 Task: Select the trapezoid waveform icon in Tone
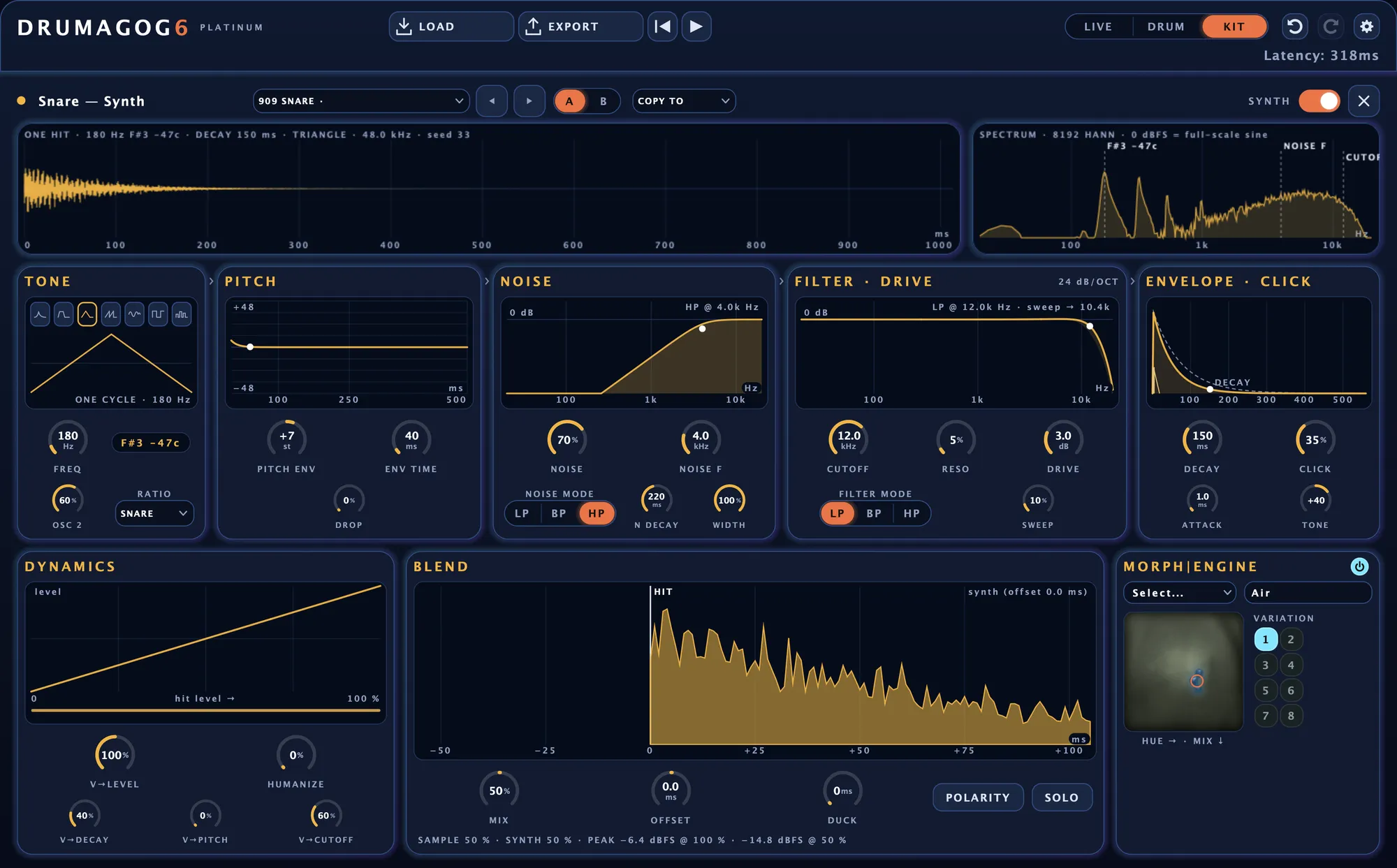(64, 314)
